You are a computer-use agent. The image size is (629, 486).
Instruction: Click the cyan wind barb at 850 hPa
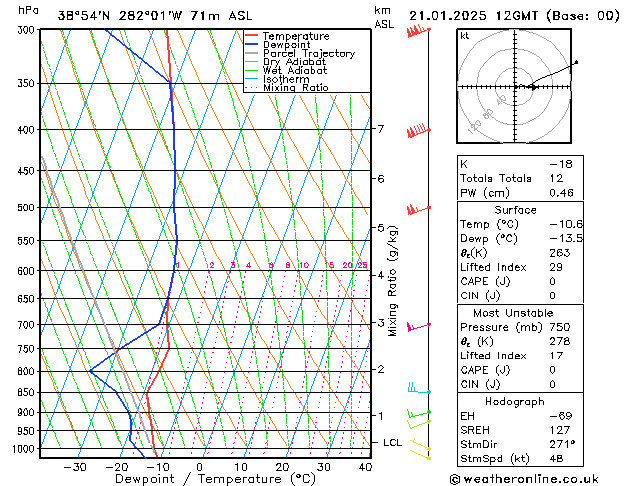[419, 388]
